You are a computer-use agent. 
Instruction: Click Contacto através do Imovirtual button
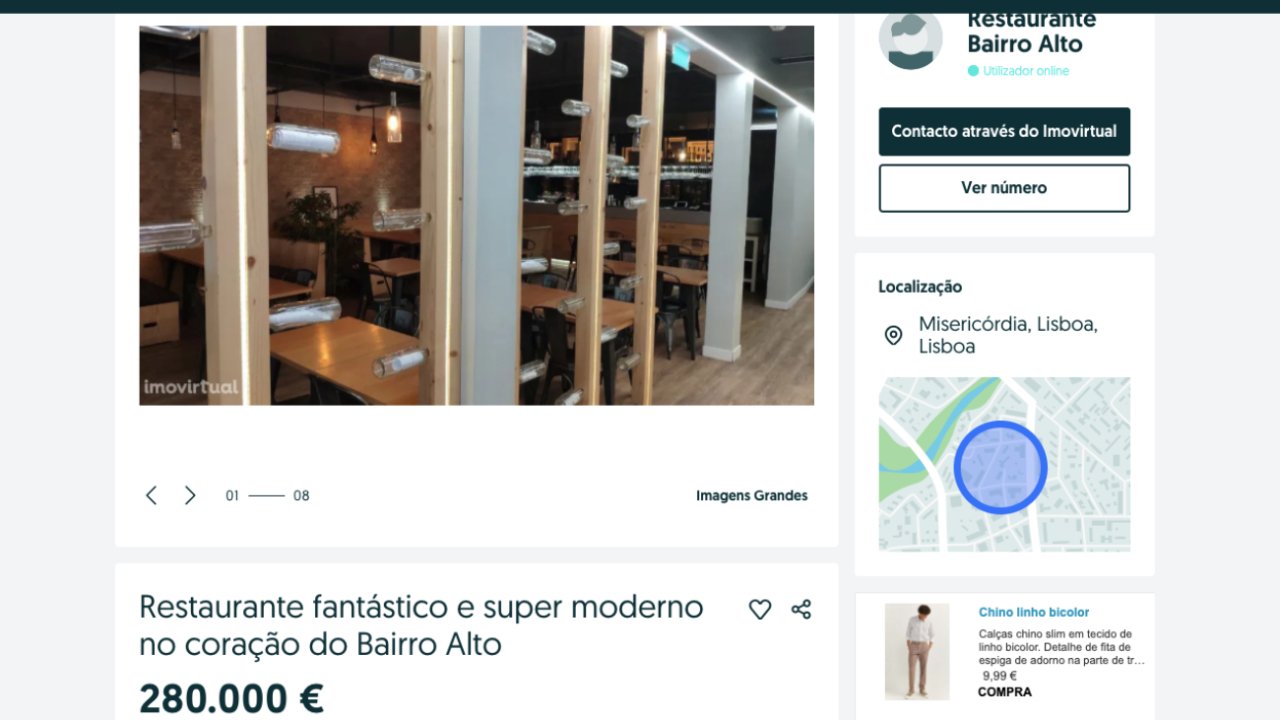pos(1004,132)
